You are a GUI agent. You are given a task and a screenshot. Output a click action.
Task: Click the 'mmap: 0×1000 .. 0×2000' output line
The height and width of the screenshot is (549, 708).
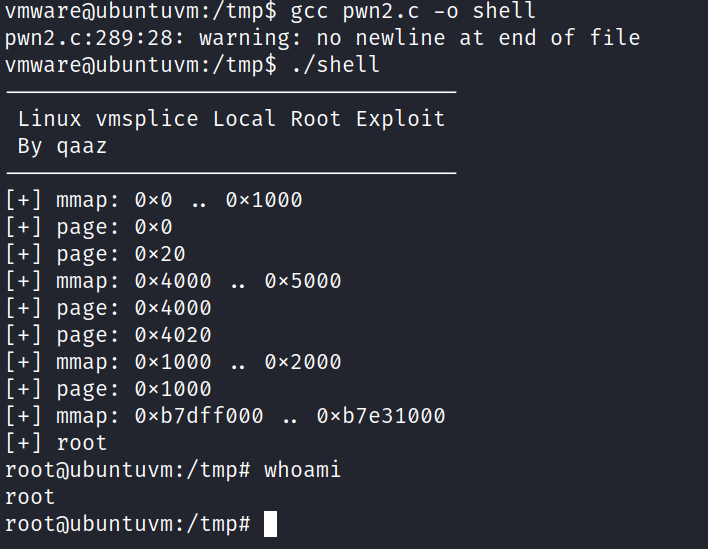click(173, 362)
